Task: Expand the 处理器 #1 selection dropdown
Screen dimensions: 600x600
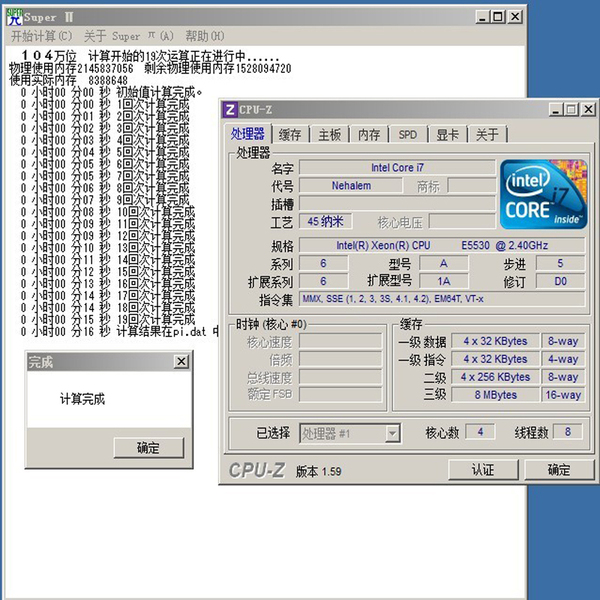Action: (x=392, y=434)
